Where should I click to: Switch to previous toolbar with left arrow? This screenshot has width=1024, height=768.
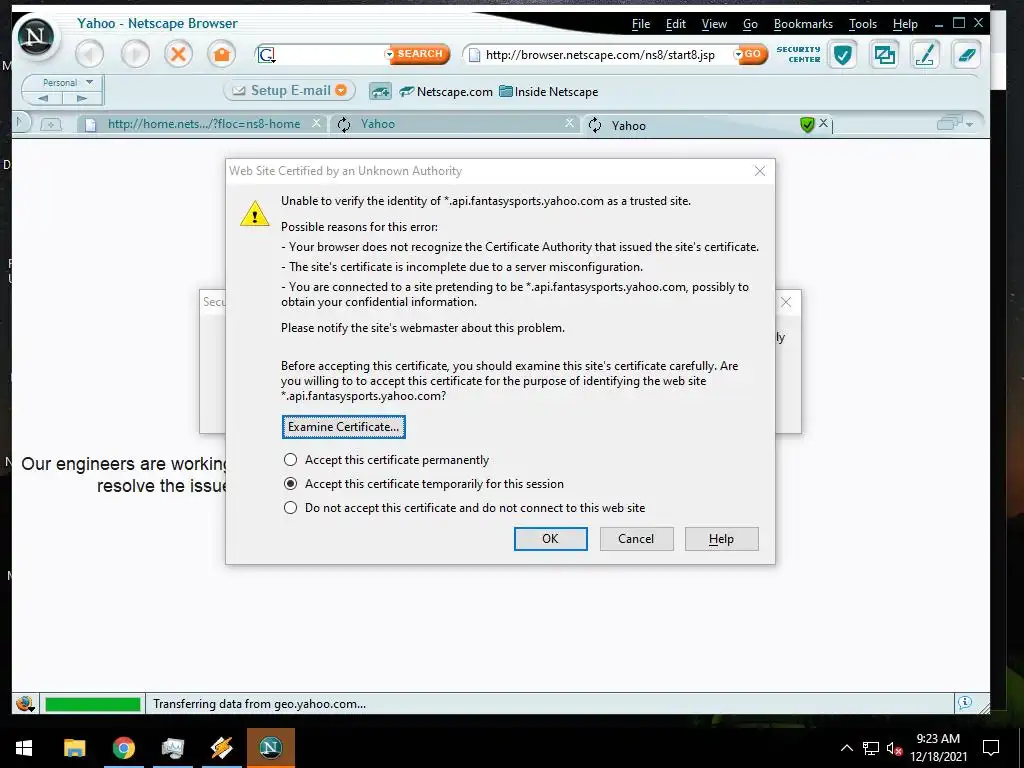pyautogui.click(x=43, y=98)
